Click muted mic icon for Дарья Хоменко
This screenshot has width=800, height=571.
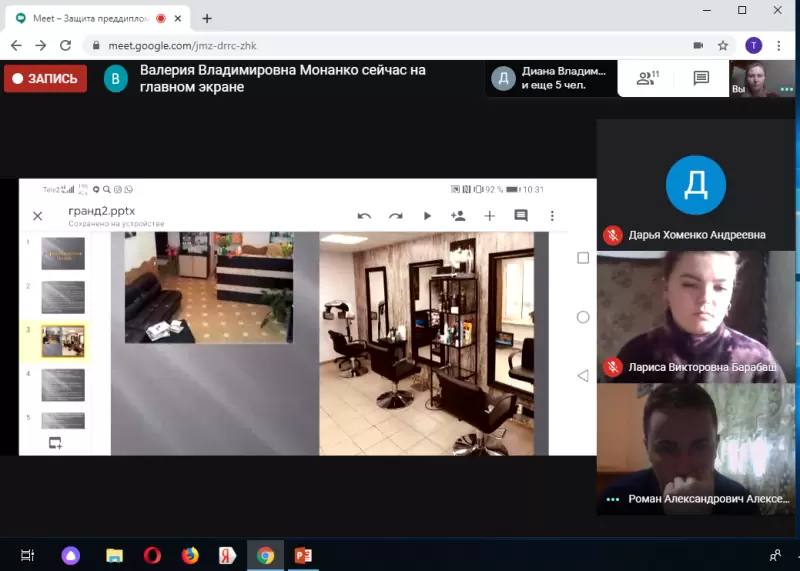coord(612,235)
